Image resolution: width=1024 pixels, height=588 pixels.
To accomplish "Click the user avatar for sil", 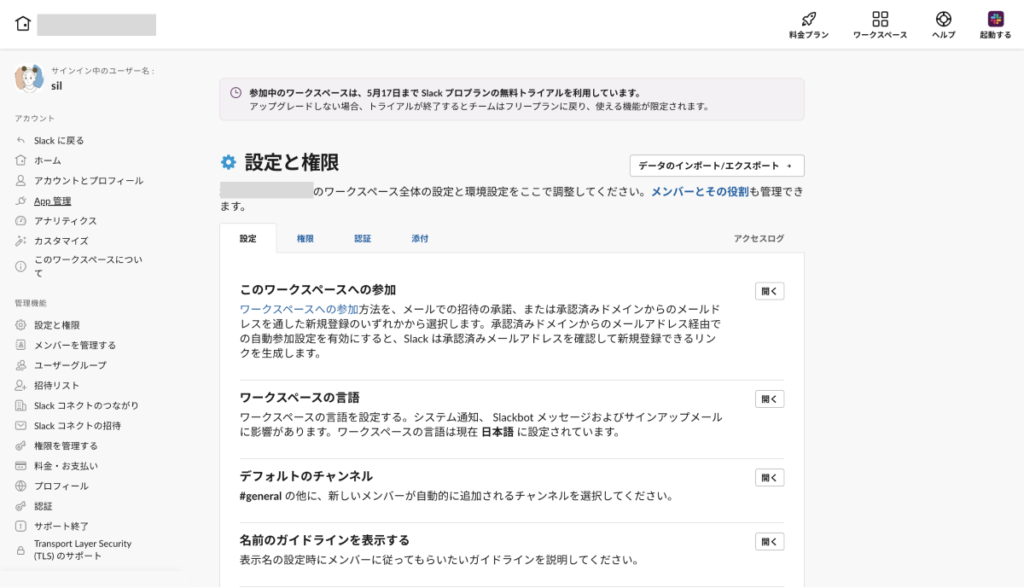I will click(28, 78).
